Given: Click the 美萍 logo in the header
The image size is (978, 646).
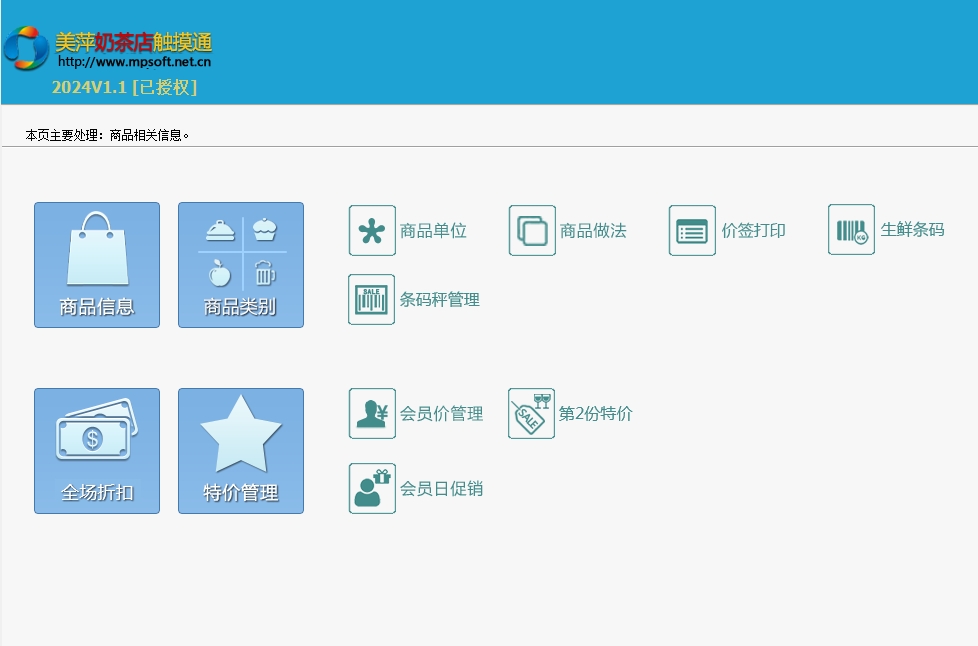Looking at the screenshot, I should coord(26,47).
